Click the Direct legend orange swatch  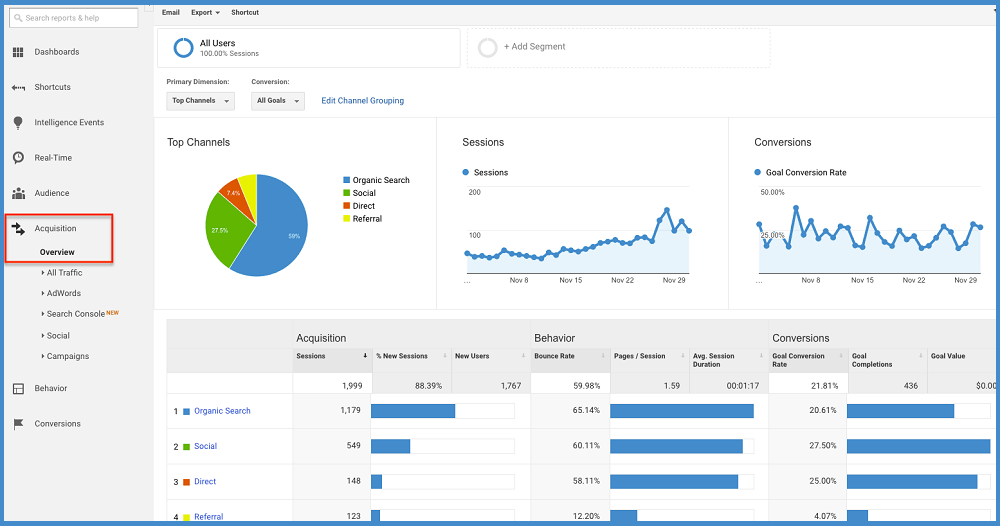[346, 206]
